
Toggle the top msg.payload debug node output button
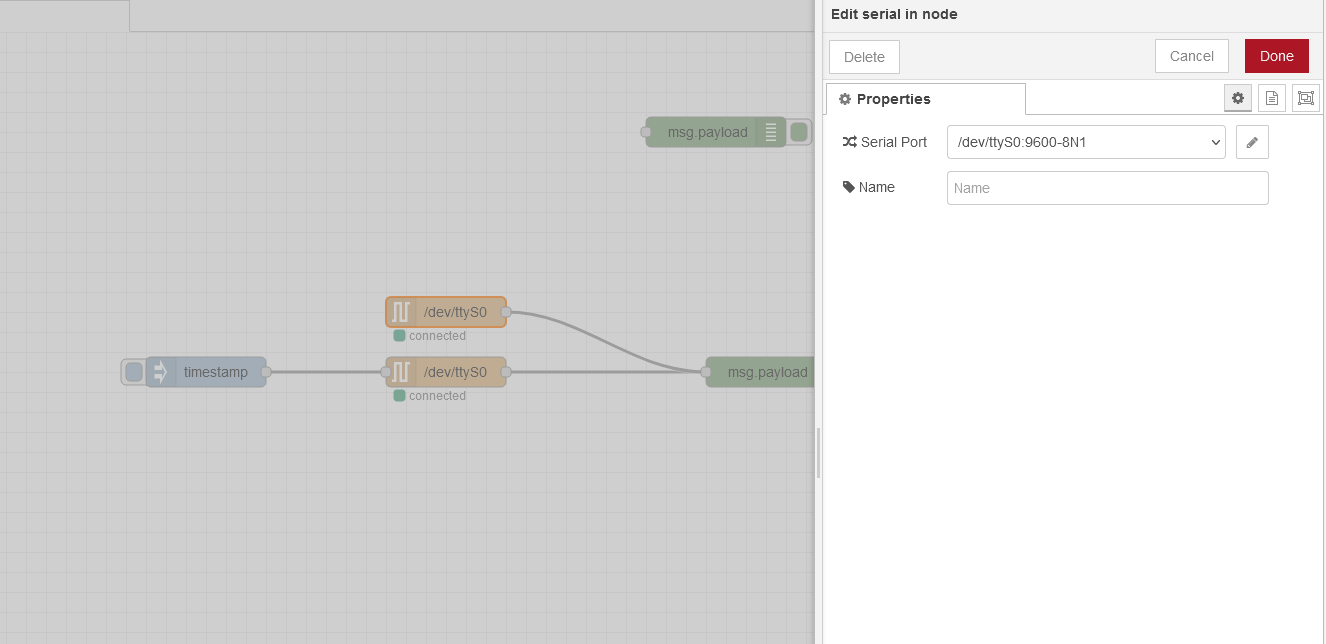click(799, 132)
